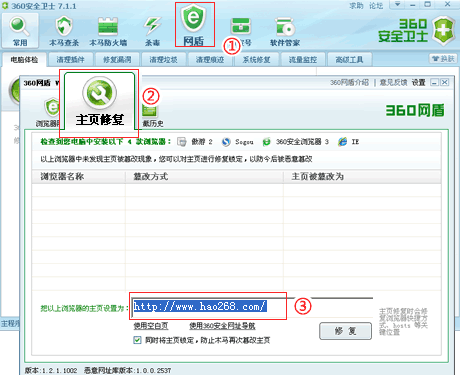Open 软件管家 software manager icon
460x375 pixels.
click(285, 27)
